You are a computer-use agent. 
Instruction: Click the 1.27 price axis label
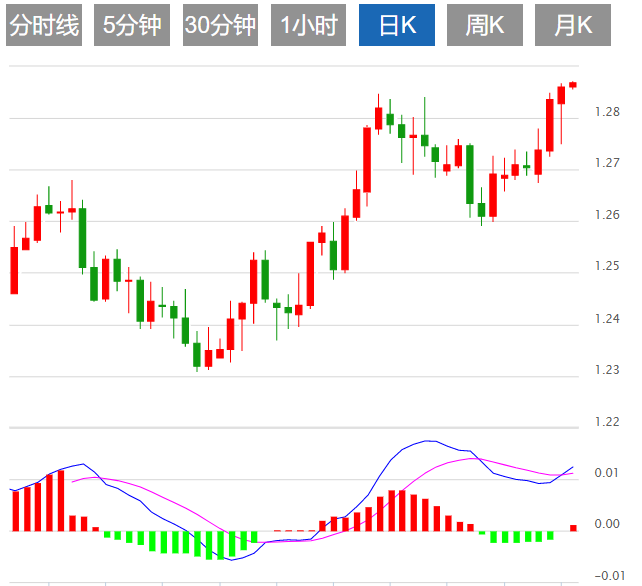(x=607, y=163)
